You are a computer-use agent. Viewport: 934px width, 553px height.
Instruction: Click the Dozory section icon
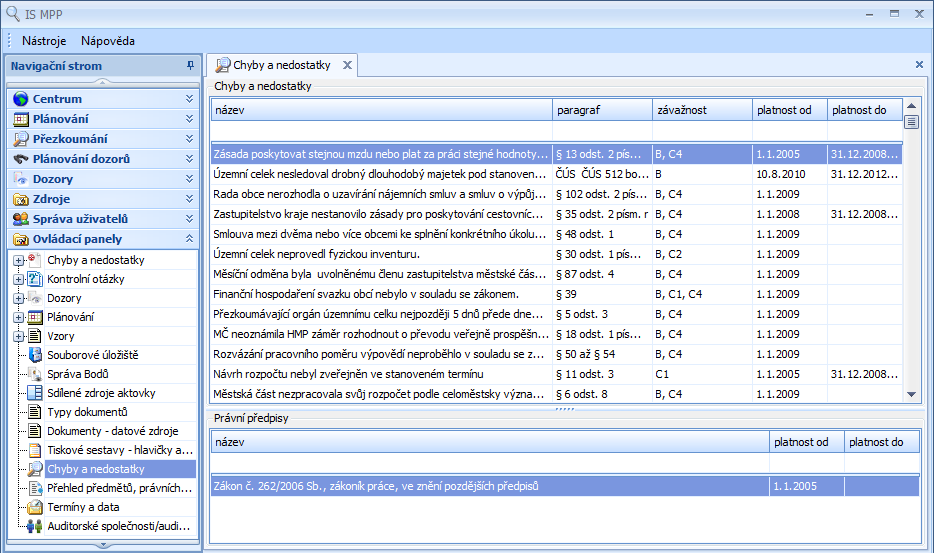21,179
